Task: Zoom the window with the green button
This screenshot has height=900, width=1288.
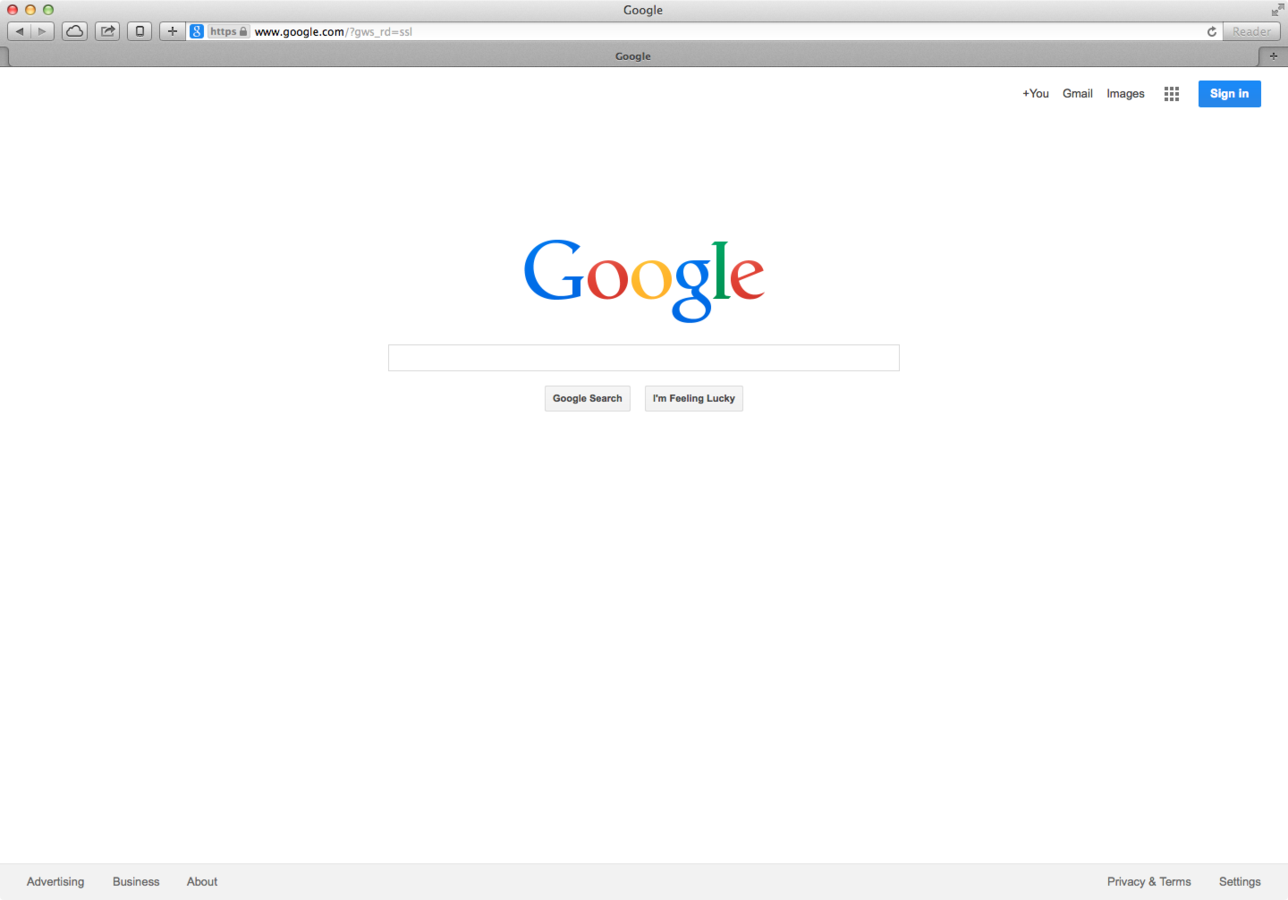Action: pos(48,10)
